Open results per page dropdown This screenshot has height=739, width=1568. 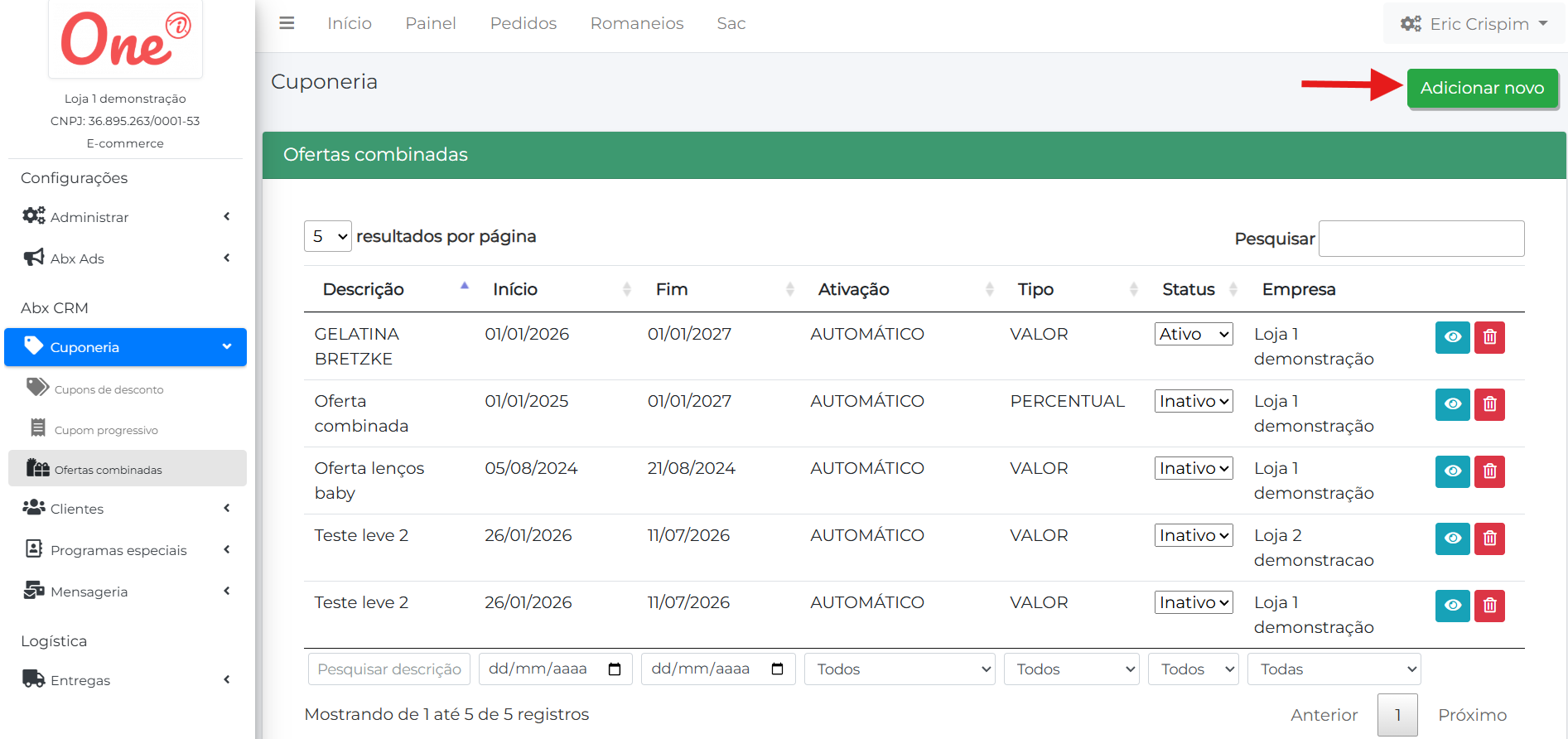coord(328,237)
